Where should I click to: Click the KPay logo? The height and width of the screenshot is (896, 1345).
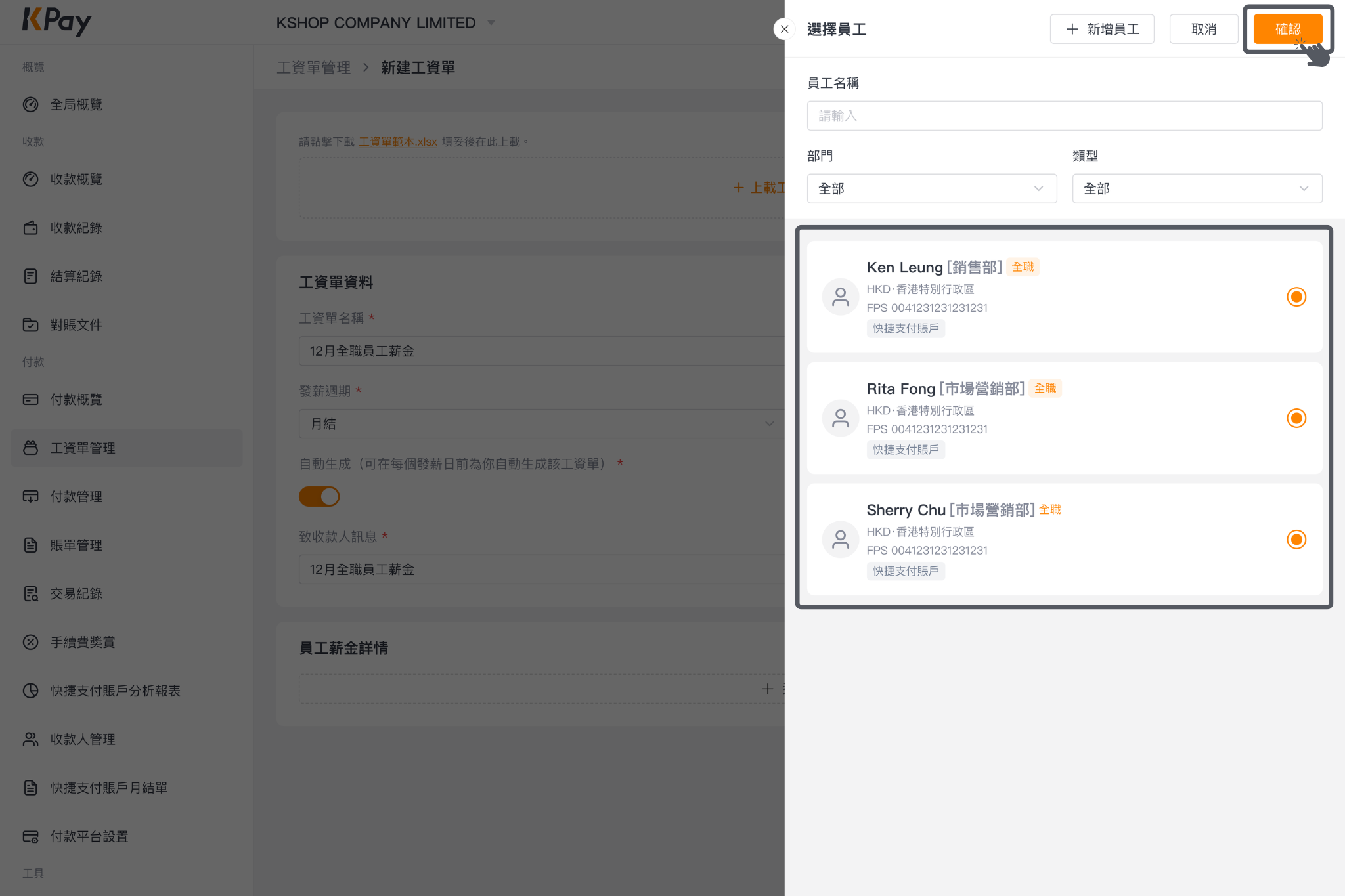click(x=57, y=22)
